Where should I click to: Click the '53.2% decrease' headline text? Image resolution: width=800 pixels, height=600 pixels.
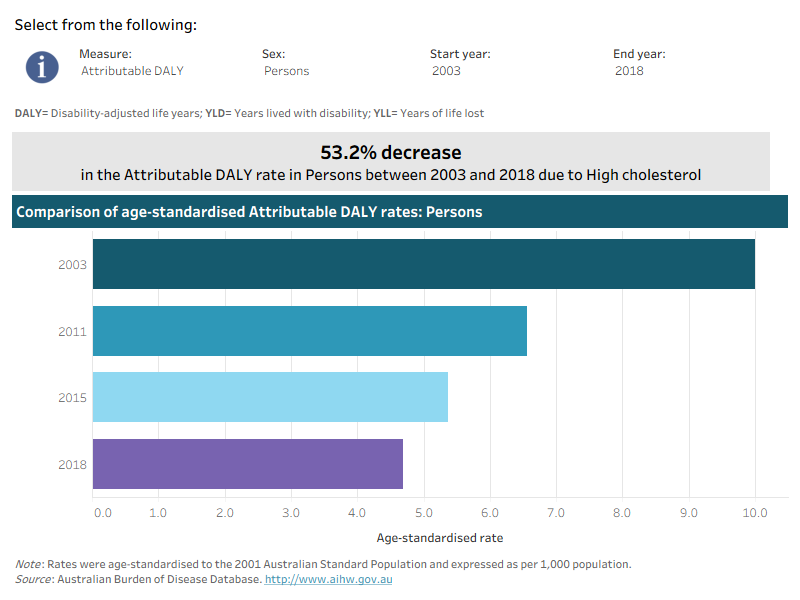[391, 153]
